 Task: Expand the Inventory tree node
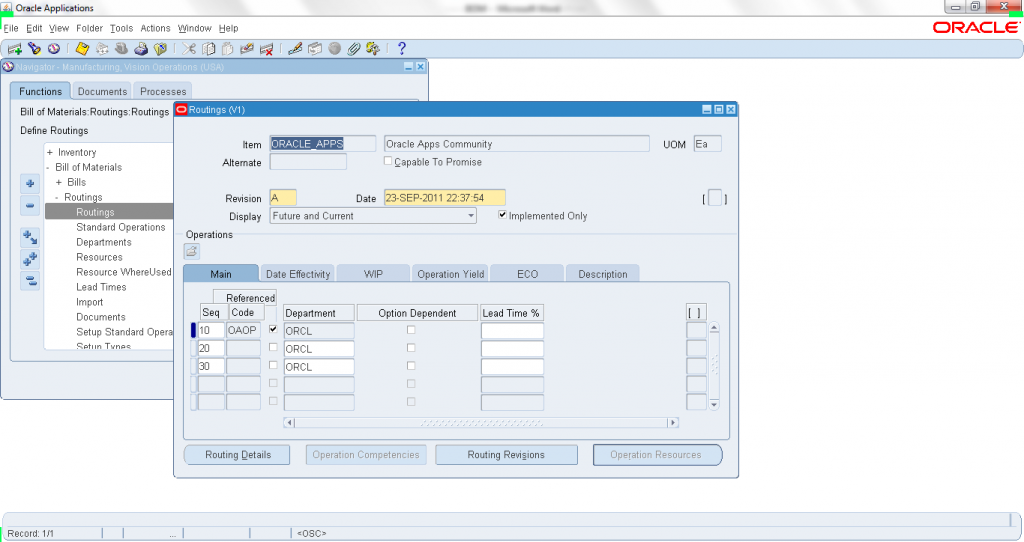coord(49,152)
